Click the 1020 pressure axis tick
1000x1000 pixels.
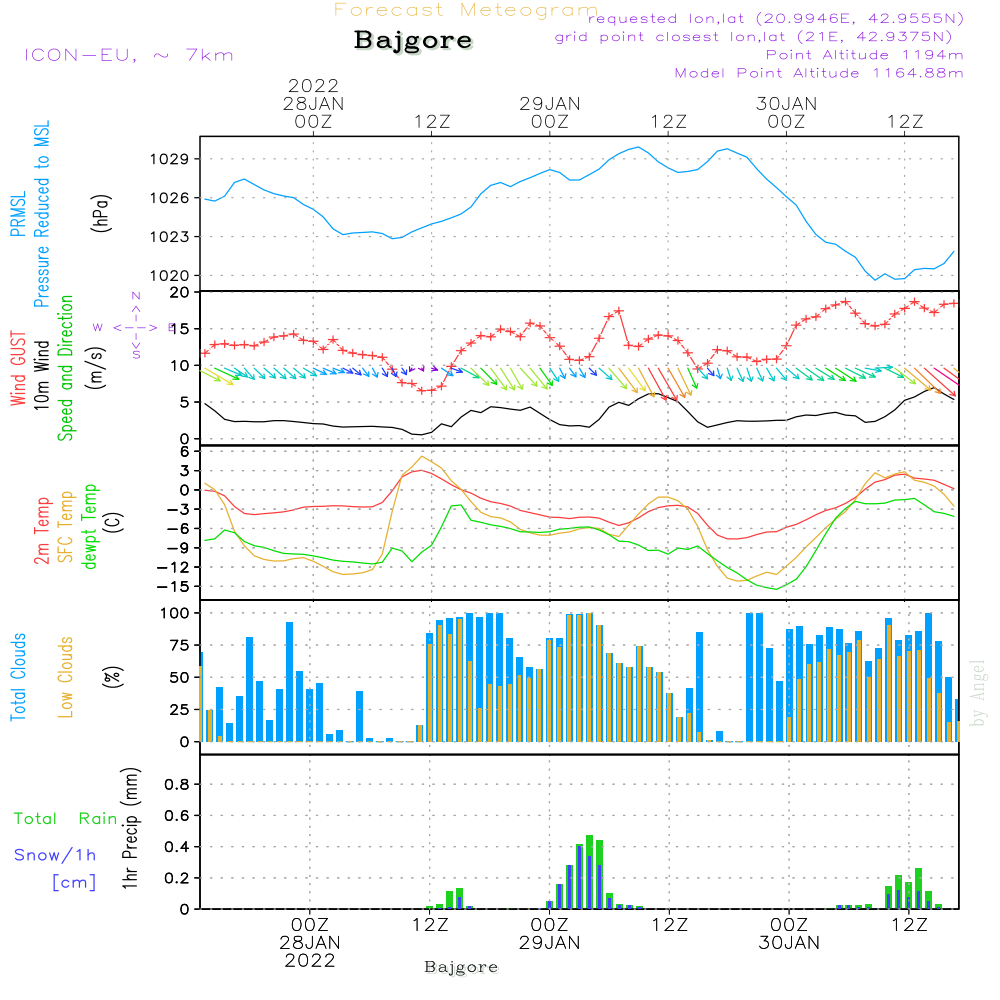pyautogui.click(x=170, y=276)
